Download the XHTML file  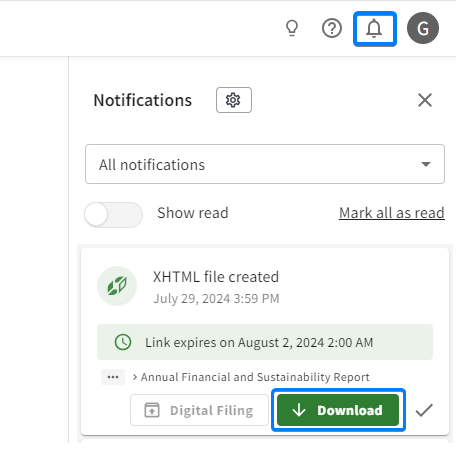(338, 410)
